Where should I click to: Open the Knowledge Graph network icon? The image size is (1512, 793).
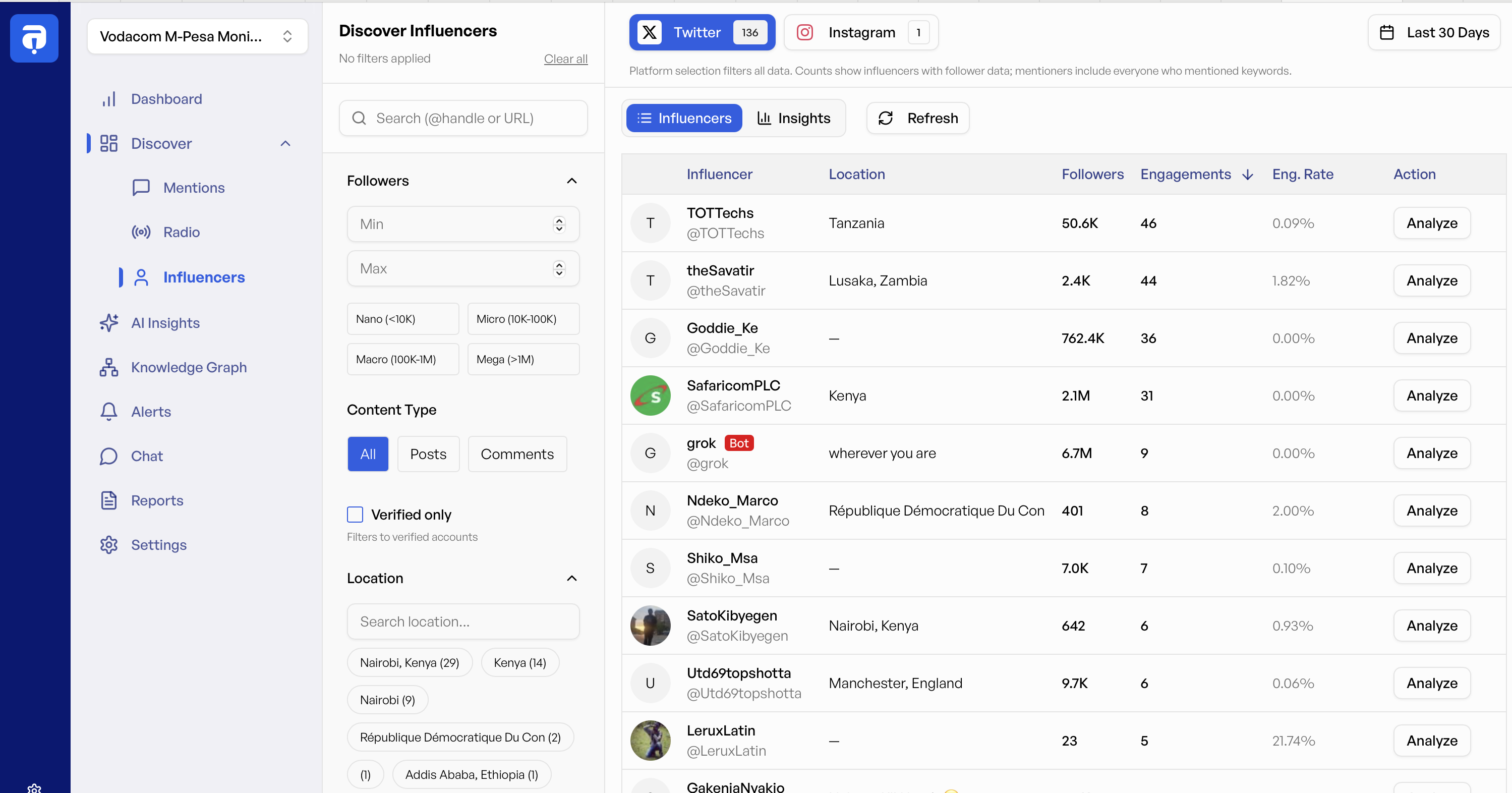click(108, 367)
